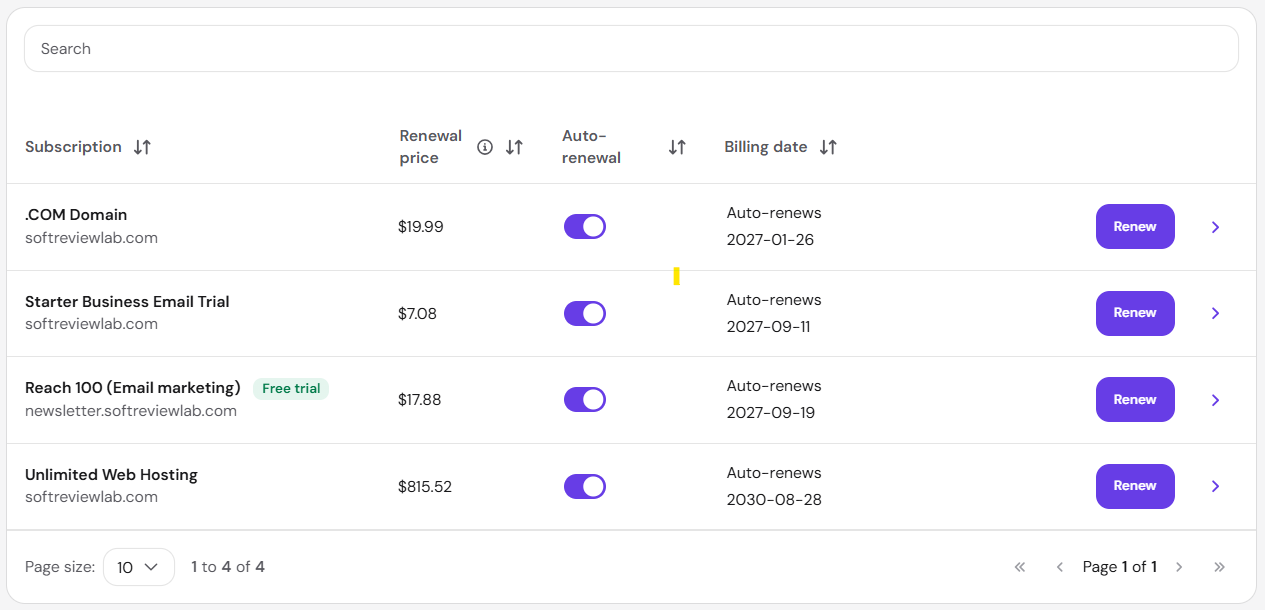The image size is (1265, 610).
Task: Click $19.99 renewal price
Action: [x=421, y=227]
